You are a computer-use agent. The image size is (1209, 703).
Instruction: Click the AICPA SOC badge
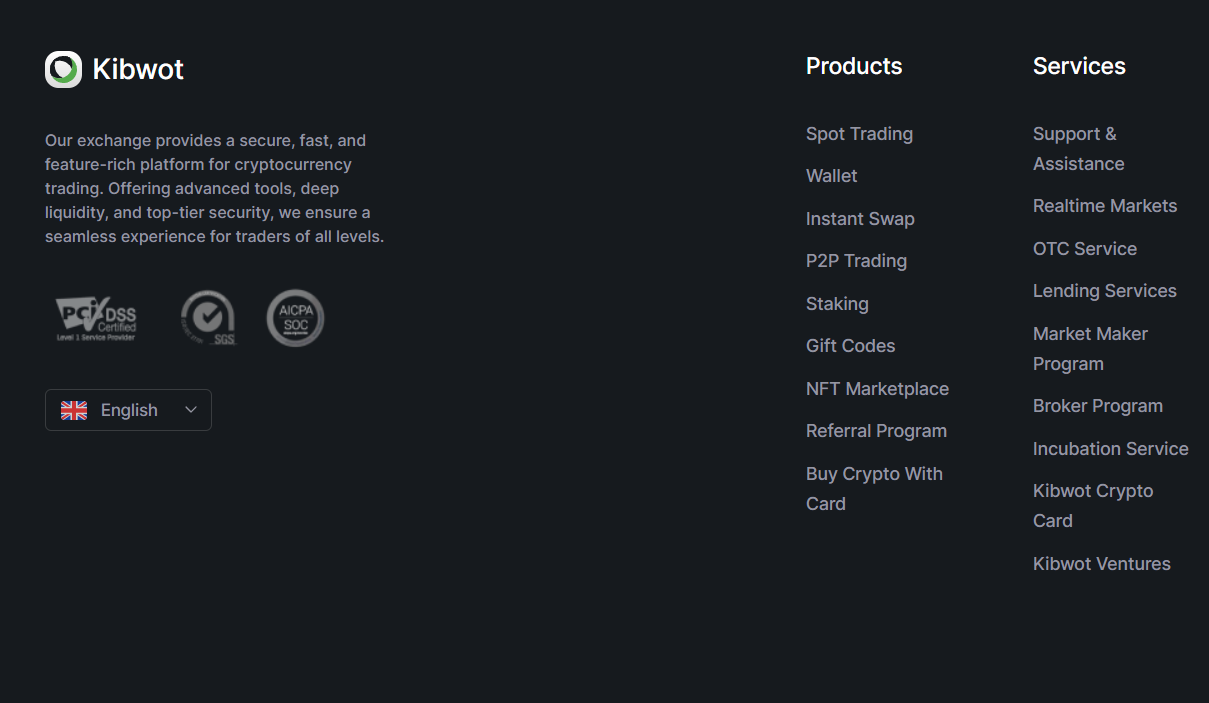[x=295, y=318]
